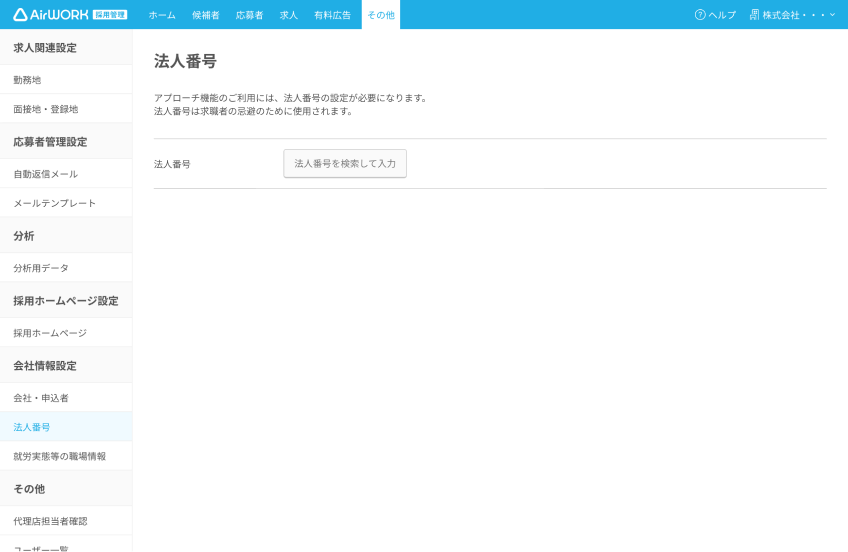This screenshot has width=848, height=552.
Task: Click その他 section heading in sidebar
Action: tap(29, 489)
